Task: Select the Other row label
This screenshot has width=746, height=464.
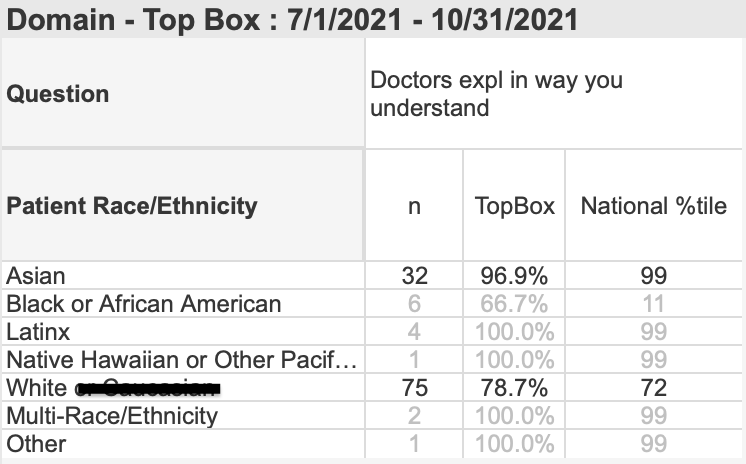Action: click(x=36, y=444)
